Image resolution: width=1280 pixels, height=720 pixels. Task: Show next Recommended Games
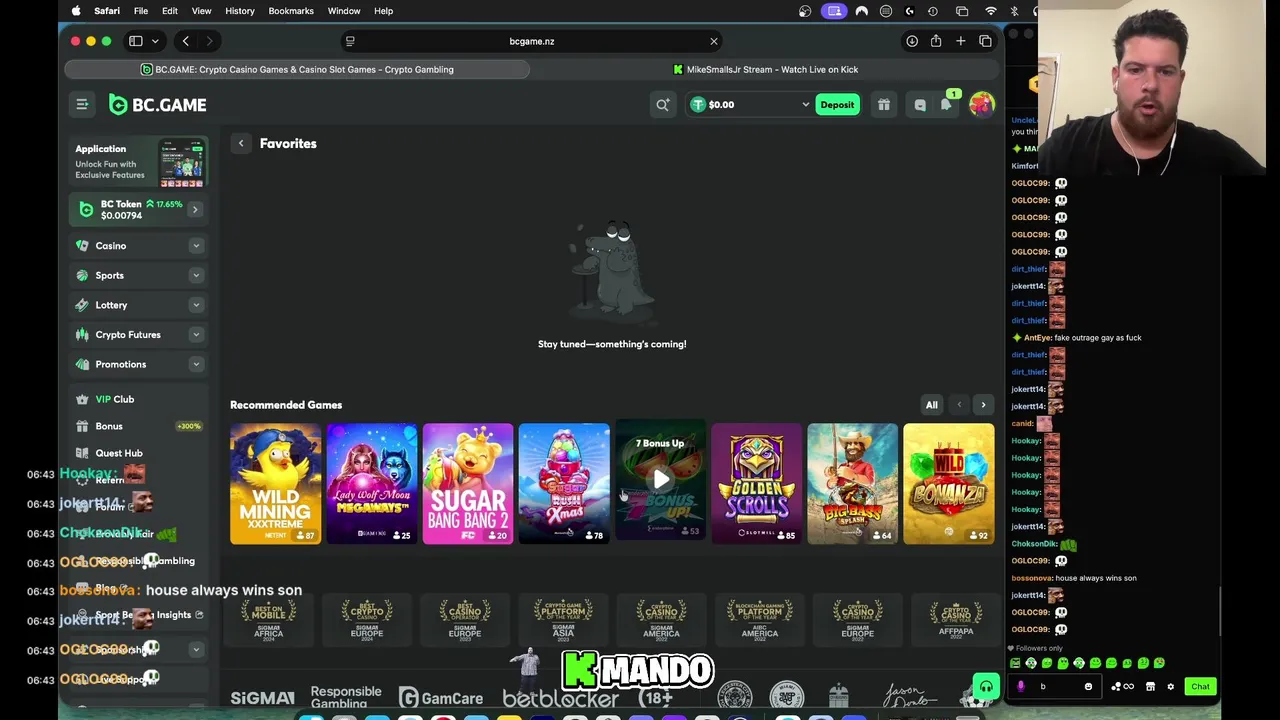tap(983, 405)
